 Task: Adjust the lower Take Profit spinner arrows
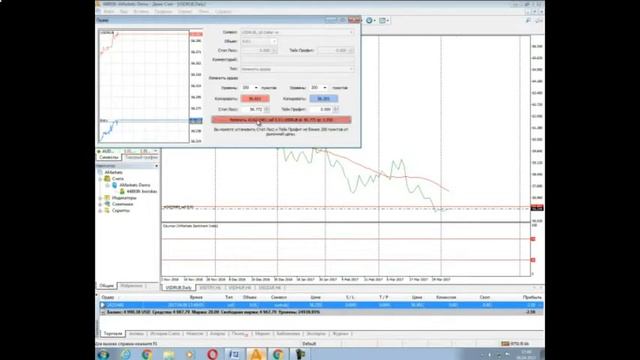coord(336,109)
